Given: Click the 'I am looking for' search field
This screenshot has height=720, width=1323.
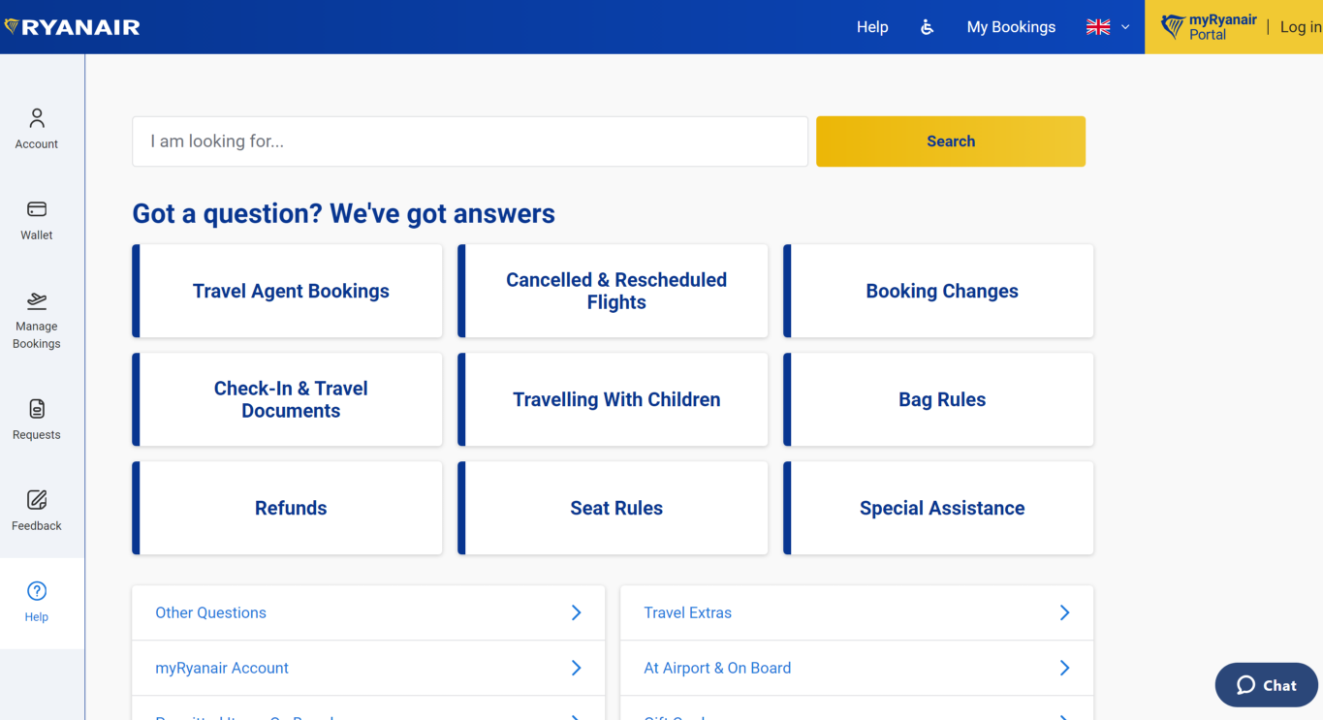Looking at the screenshot, I should (x=470, y=141).
